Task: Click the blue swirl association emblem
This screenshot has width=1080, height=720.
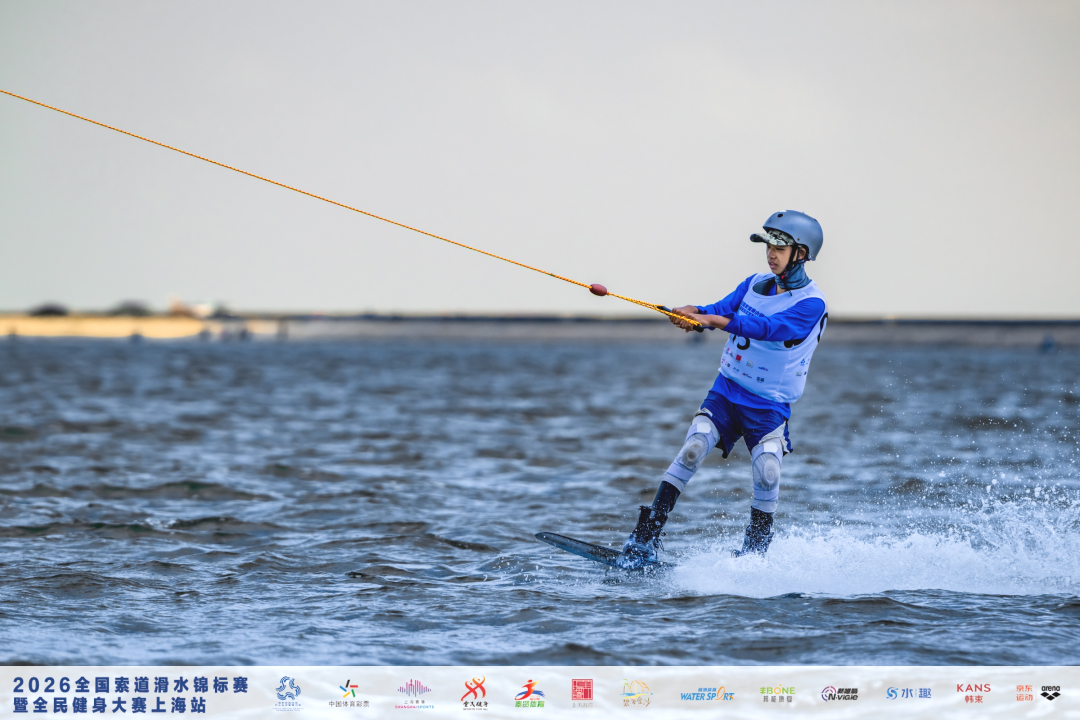Action: coord(288,692)
